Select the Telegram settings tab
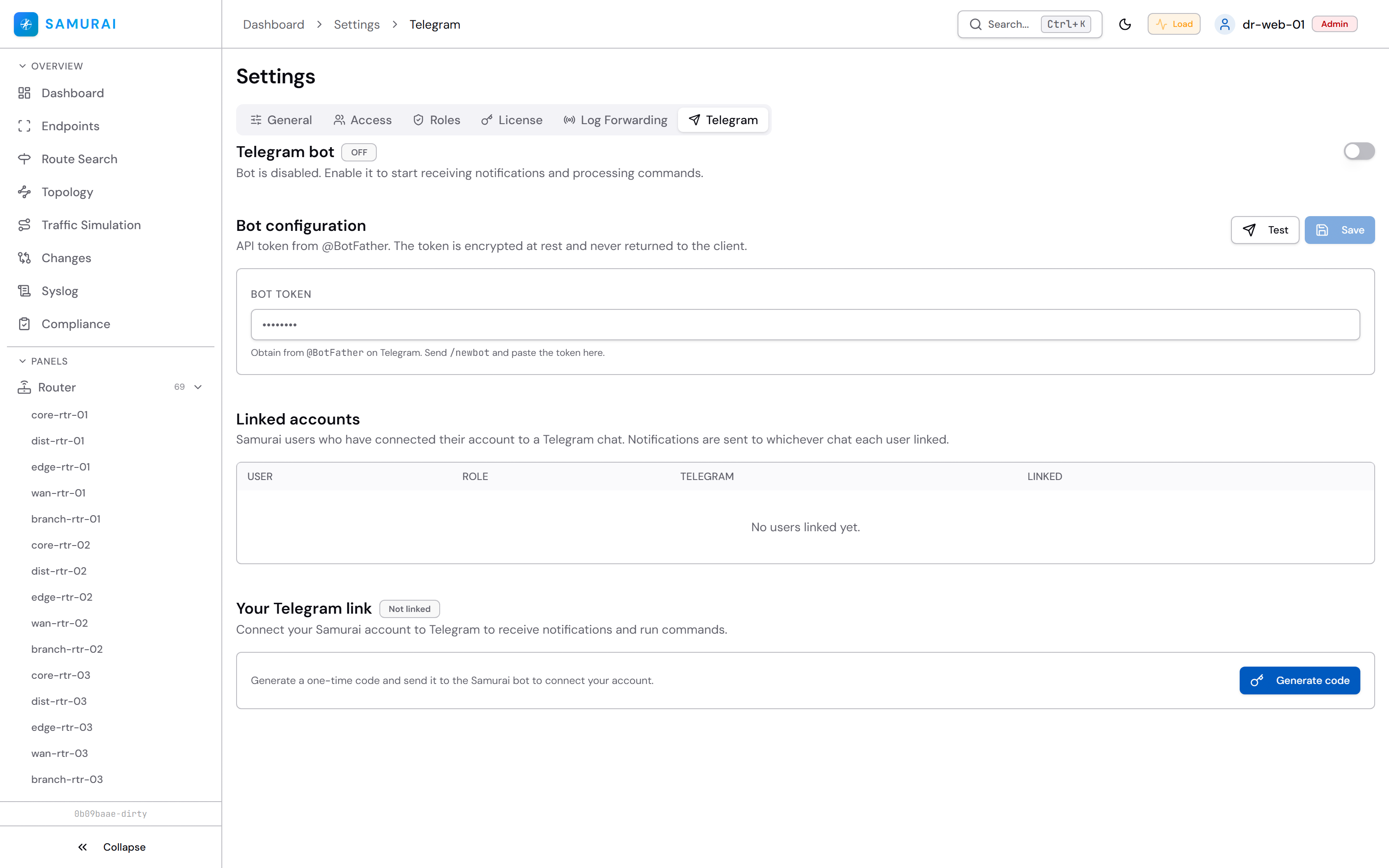This screenshot has width=1389, height=868. [723, 120]
